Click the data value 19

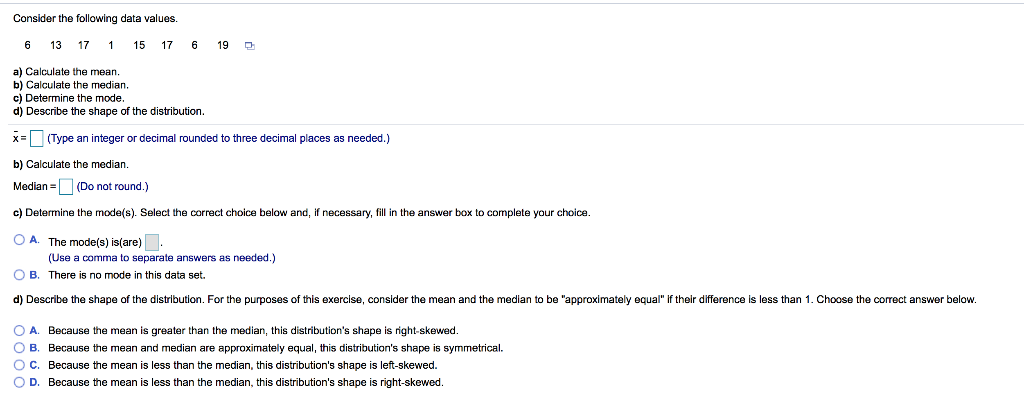223,45
